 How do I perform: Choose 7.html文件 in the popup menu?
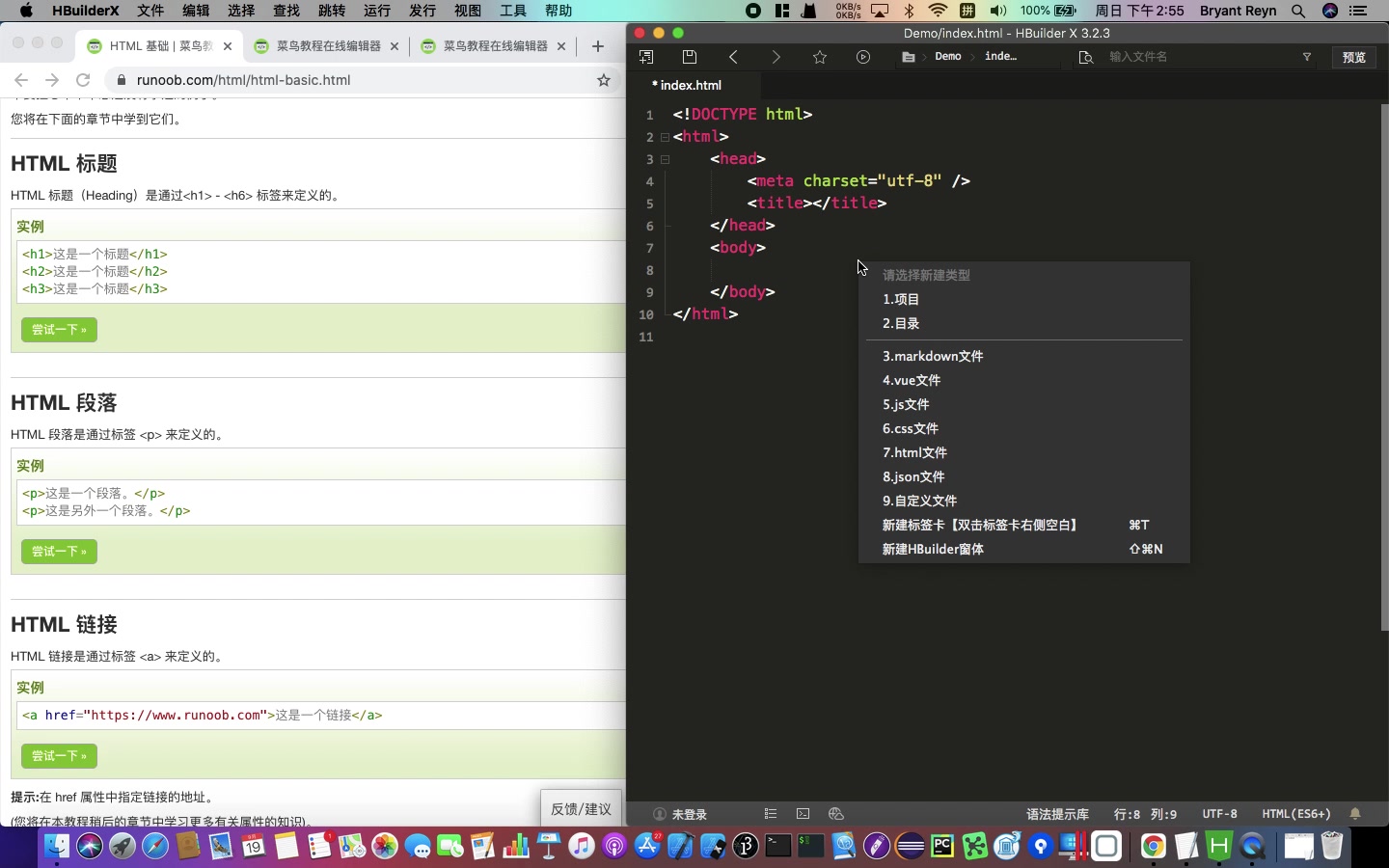point(1023,453)
